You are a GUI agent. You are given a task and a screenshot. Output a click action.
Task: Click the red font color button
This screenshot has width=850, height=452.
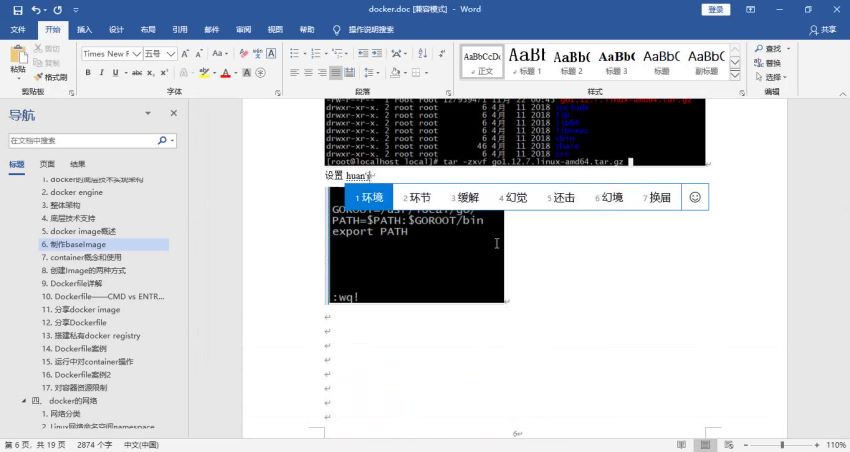pos(226,73)
